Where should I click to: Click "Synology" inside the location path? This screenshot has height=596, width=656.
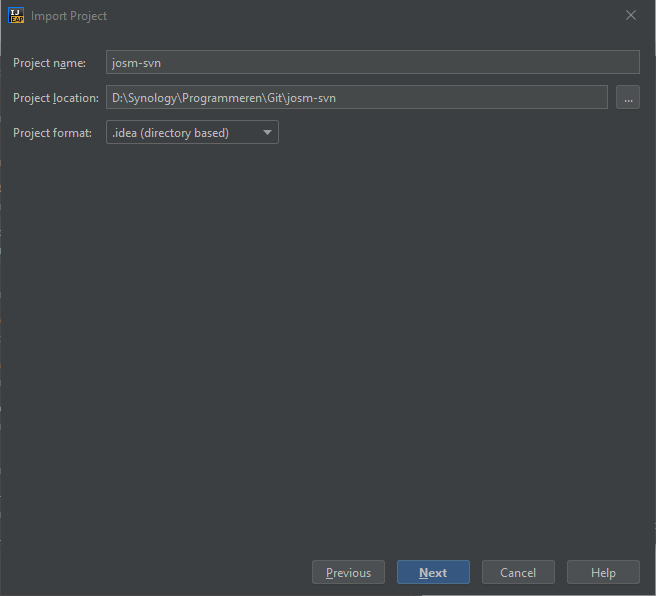(x=152, y=98)
